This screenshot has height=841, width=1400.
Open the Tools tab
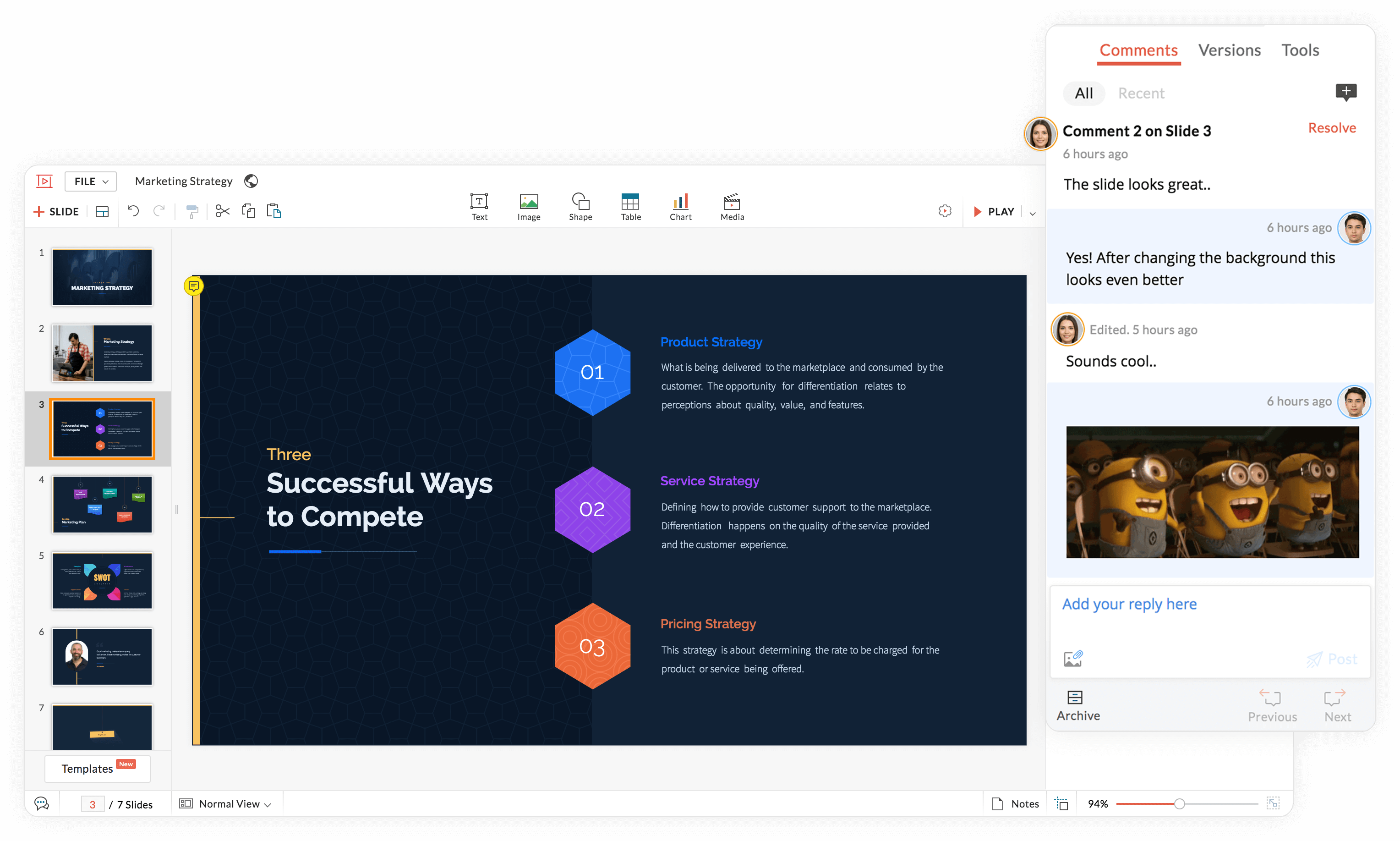pos(1300,50)
